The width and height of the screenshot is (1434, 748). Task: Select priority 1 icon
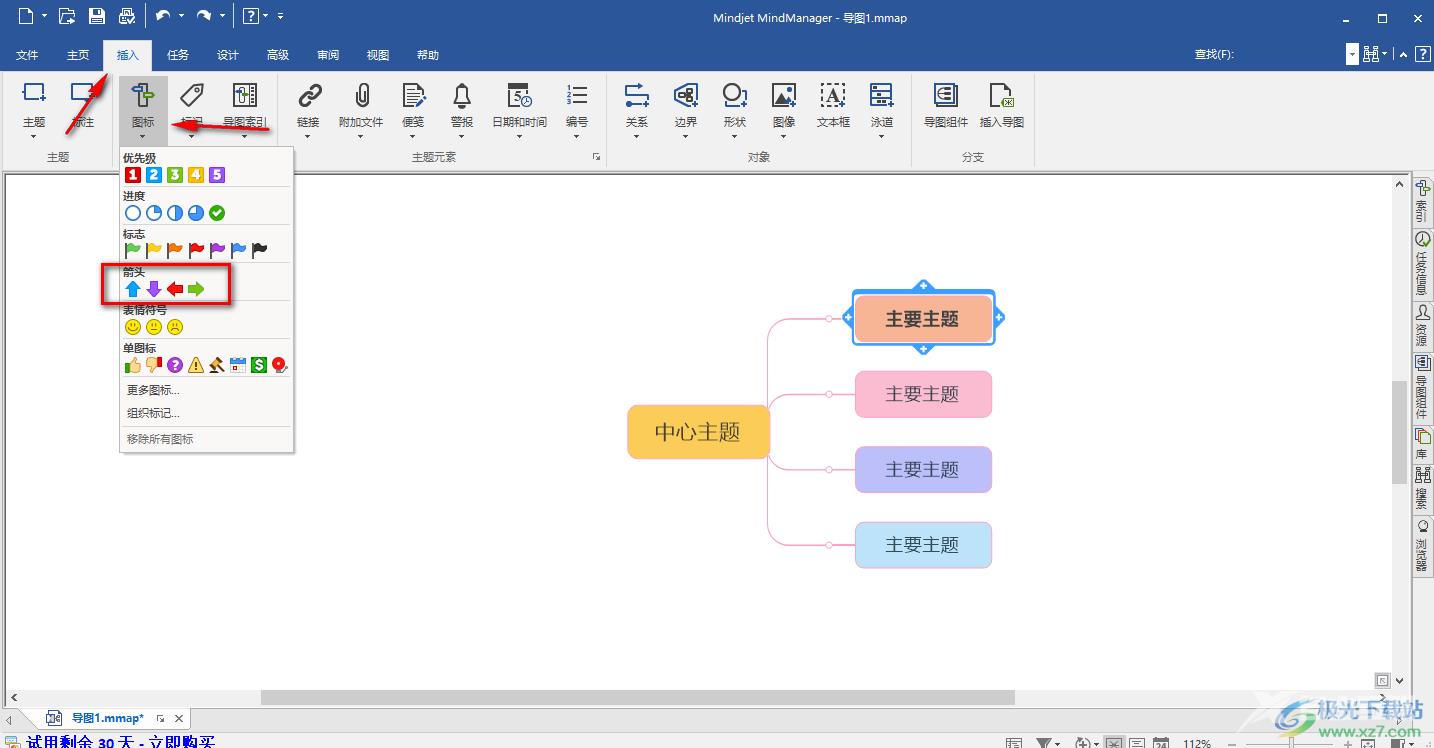click(133, 175)
